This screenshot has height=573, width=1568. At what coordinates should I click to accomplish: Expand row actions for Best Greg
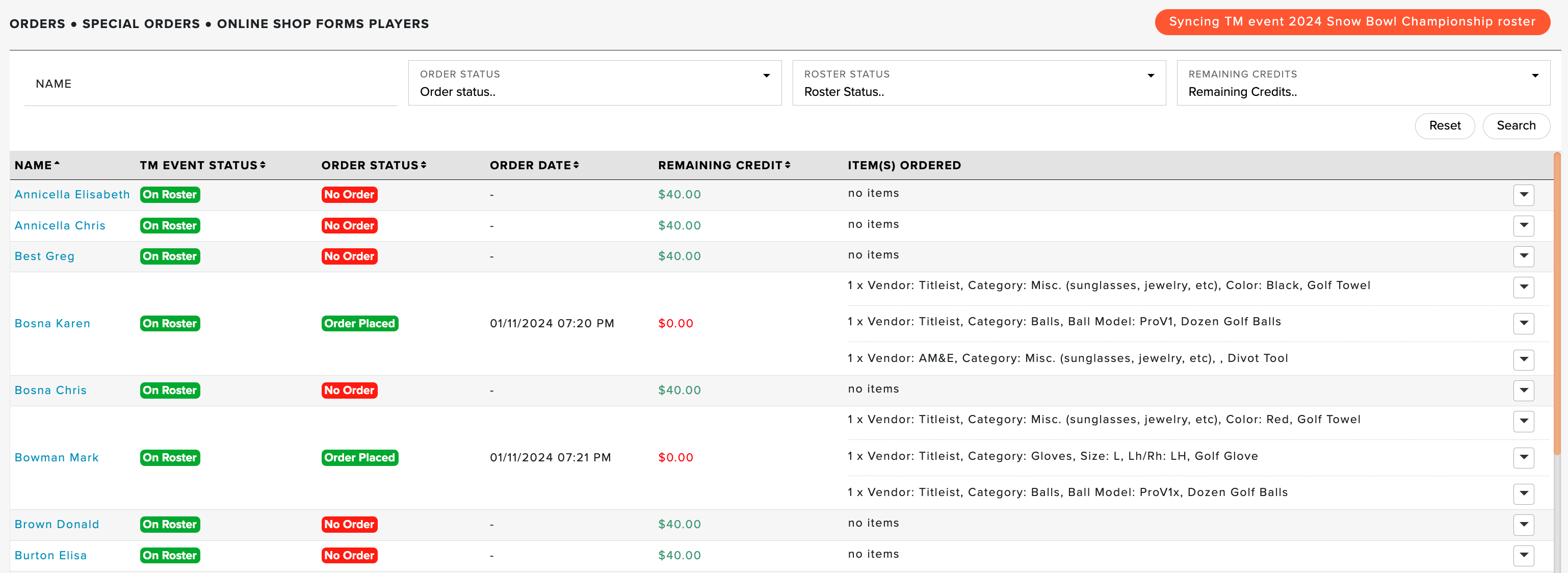tap(1524, 256)
